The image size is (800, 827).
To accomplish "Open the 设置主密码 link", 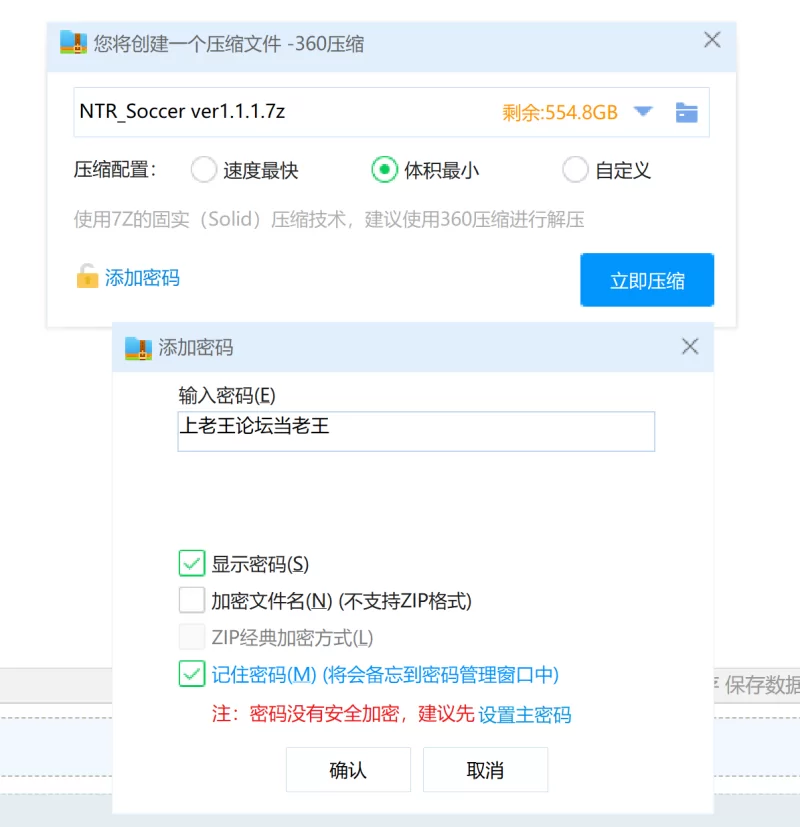I will 525,715.
